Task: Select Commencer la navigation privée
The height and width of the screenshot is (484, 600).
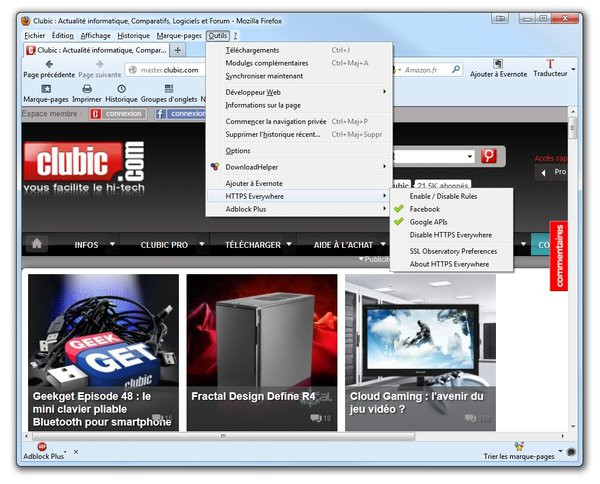Action: 299,121
